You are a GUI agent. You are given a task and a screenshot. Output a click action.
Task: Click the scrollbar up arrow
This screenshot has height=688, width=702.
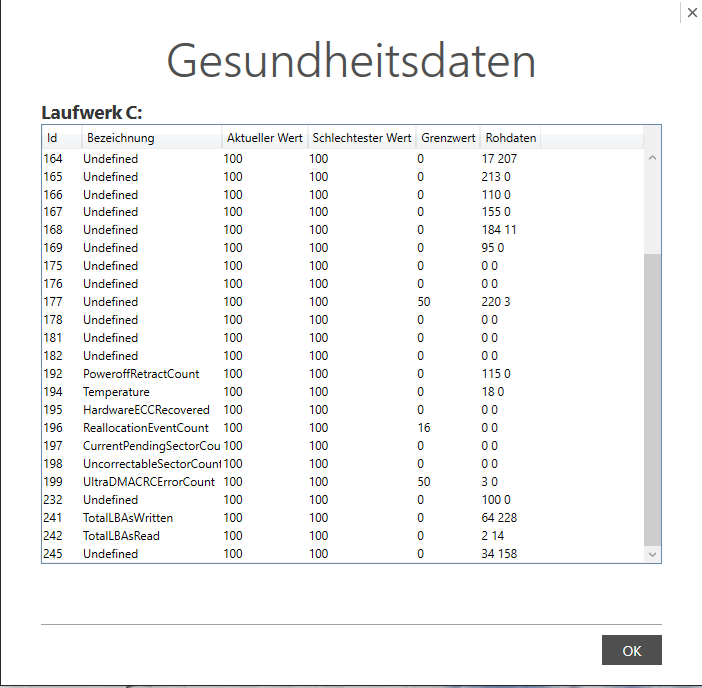tap(652, 158)
